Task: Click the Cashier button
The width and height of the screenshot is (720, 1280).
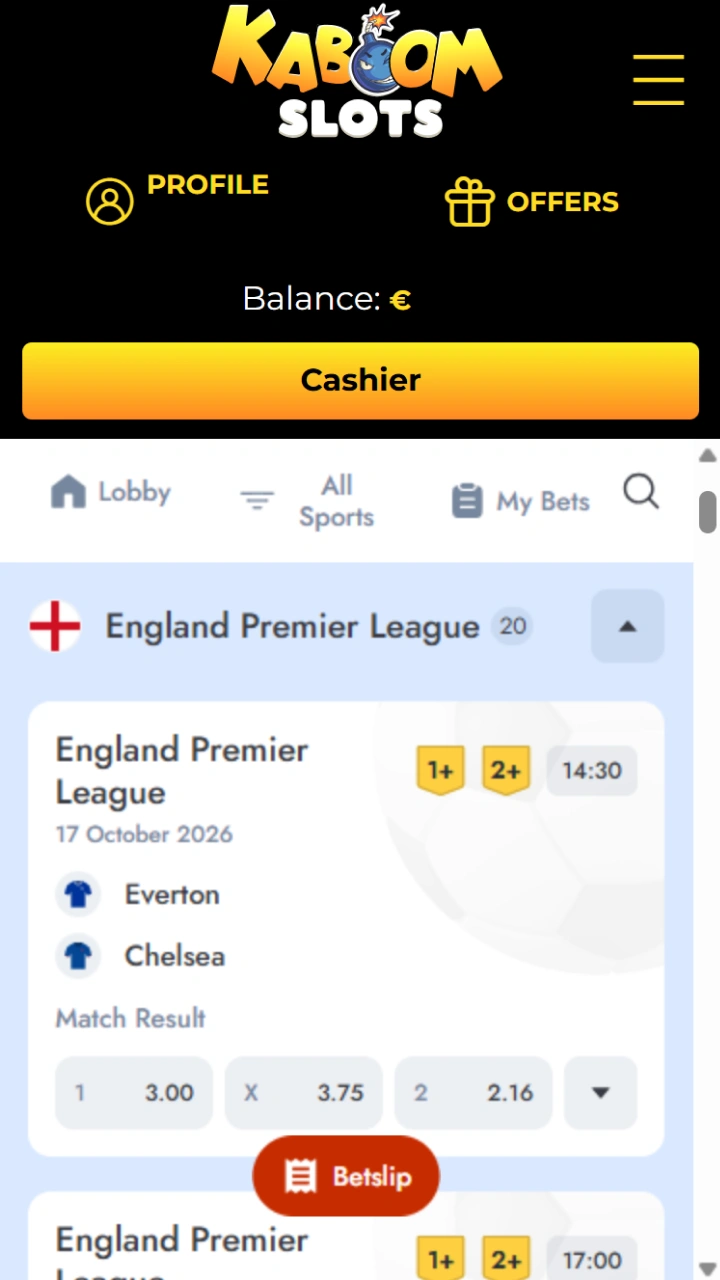Action: [x=360, y=380]
